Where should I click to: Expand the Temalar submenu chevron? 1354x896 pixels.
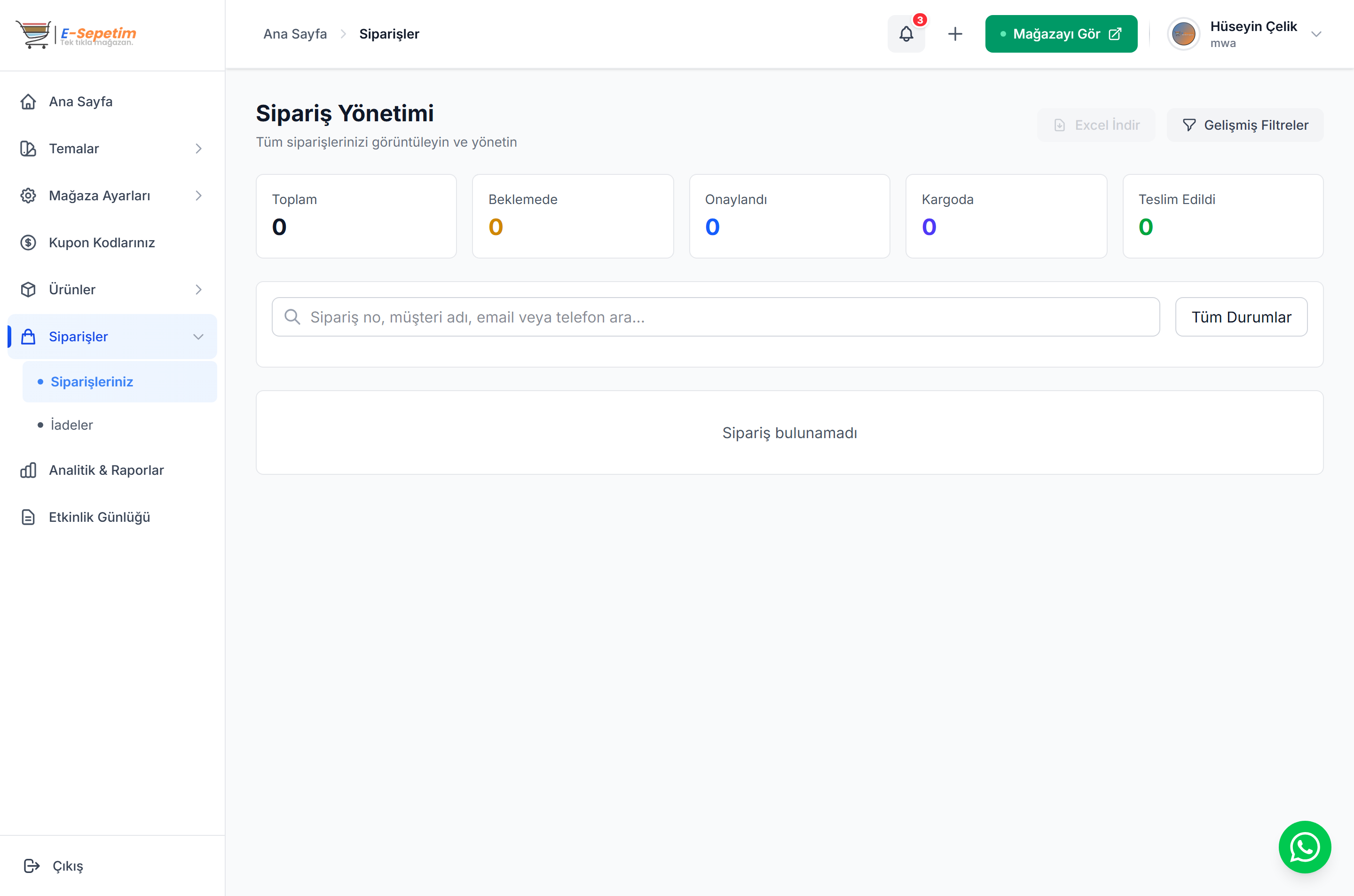[x=198, y=149]
